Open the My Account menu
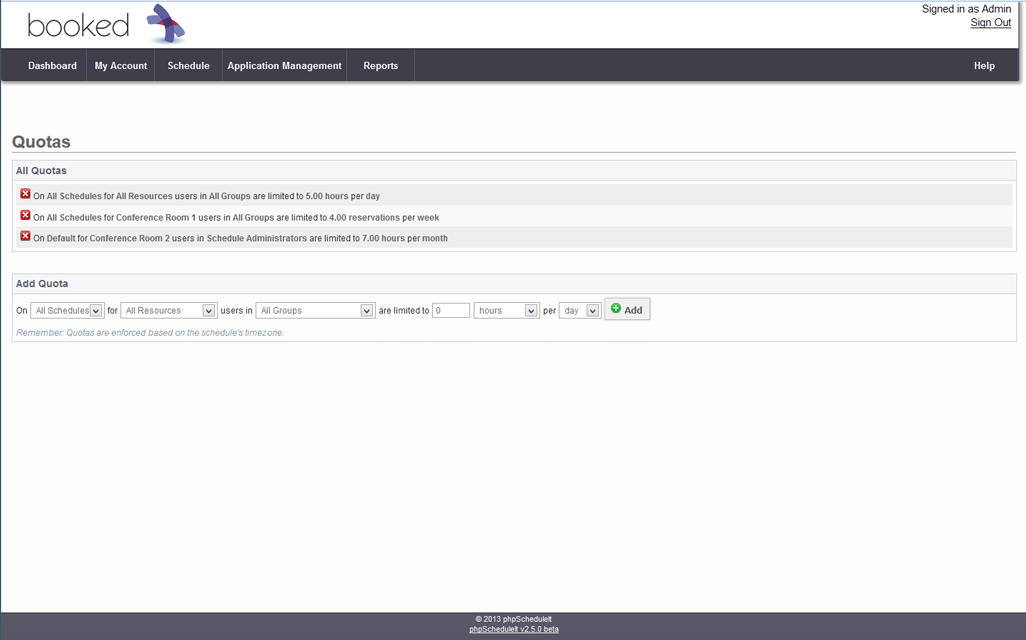The image size is (1026, 640). (121, 66)
